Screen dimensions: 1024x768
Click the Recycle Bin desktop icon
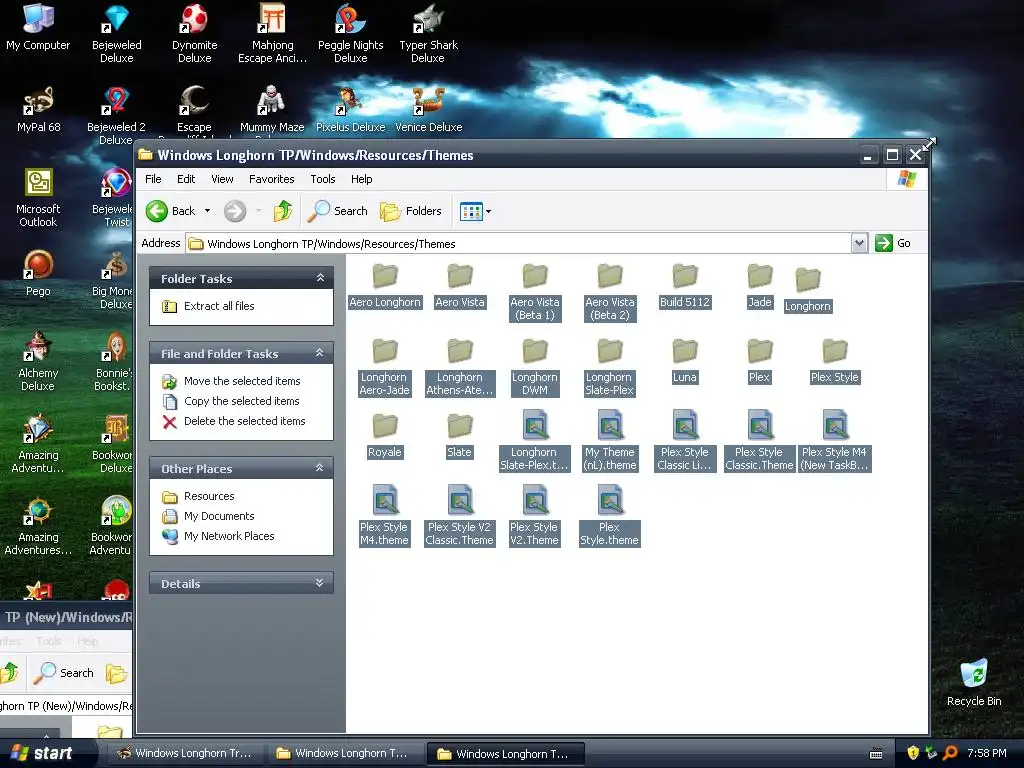tap(974, 682)
